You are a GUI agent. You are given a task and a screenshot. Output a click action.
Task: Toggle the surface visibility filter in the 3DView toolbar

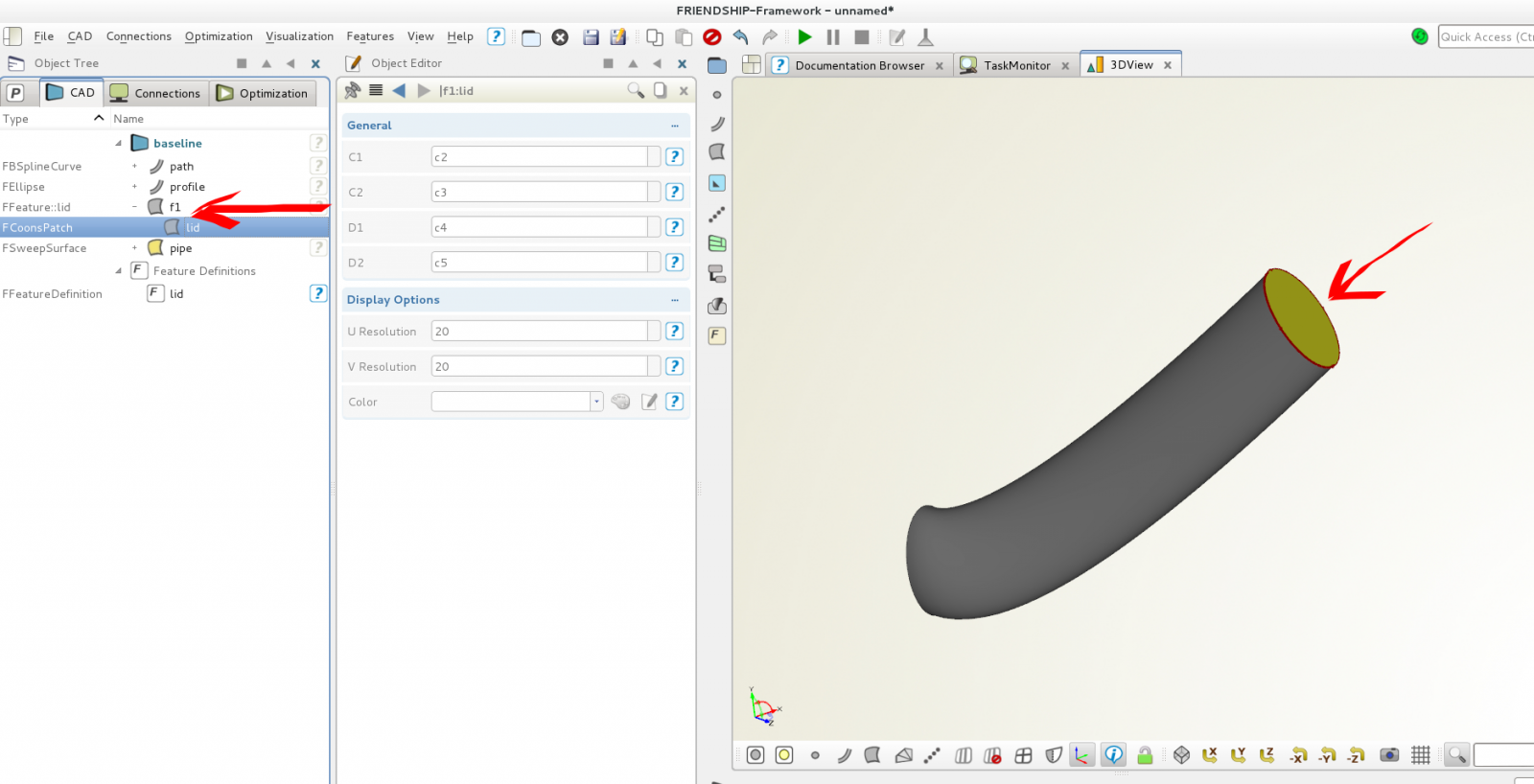[x=872, y=755]
